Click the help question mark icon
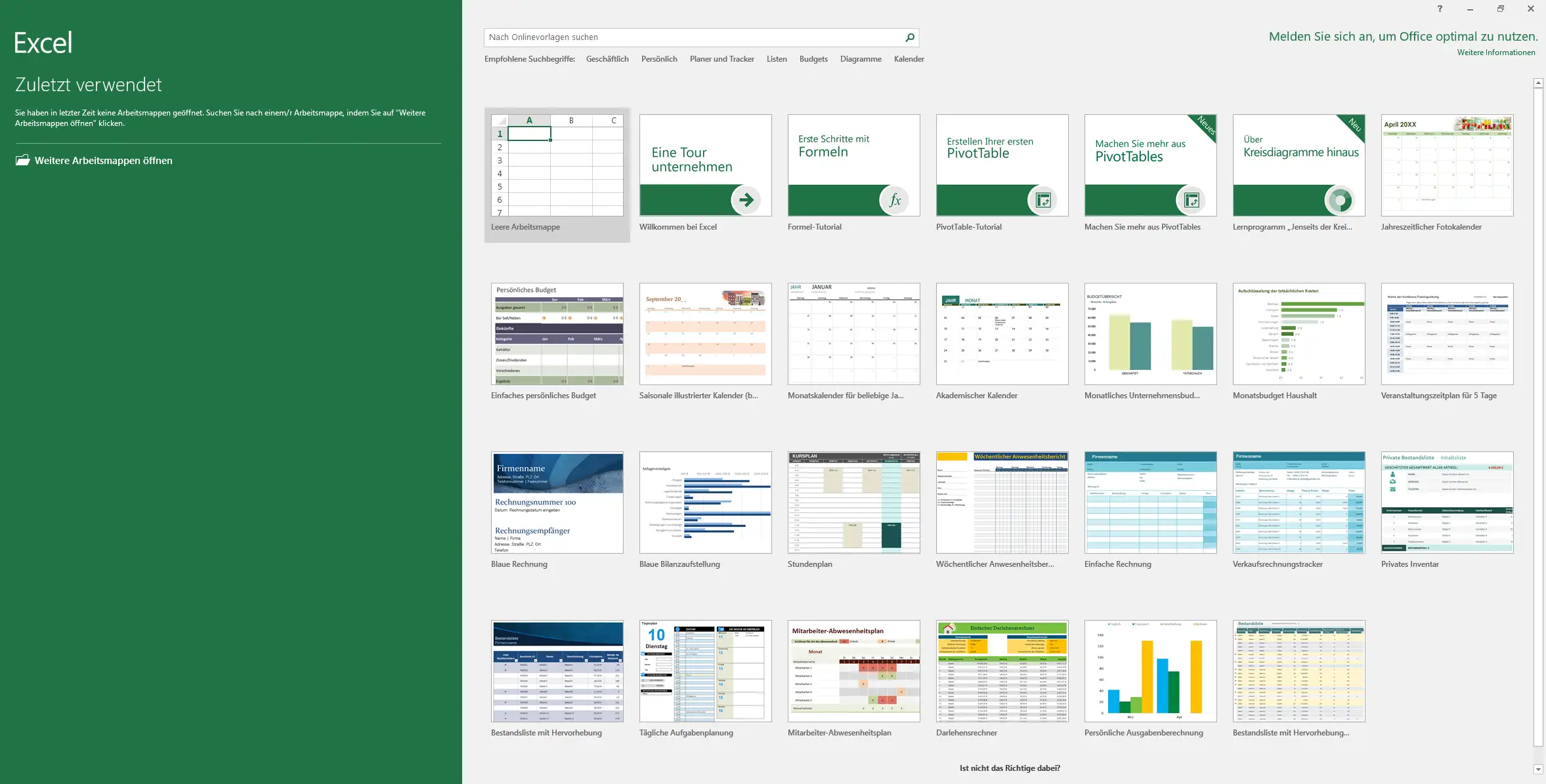 (1440, 9)
